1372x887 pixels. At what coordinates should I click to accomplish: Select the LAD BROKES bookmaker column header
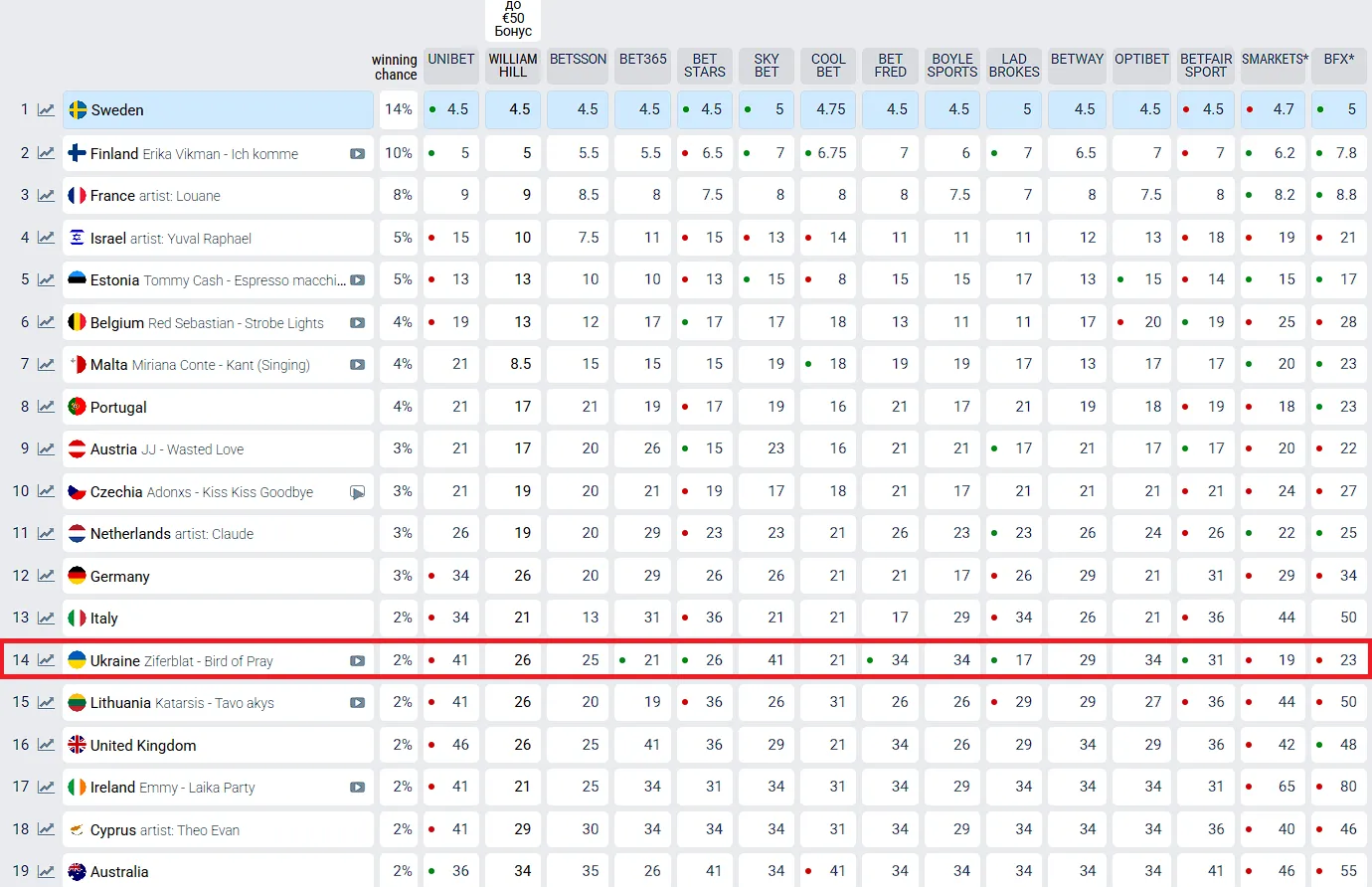point(1014,66)
